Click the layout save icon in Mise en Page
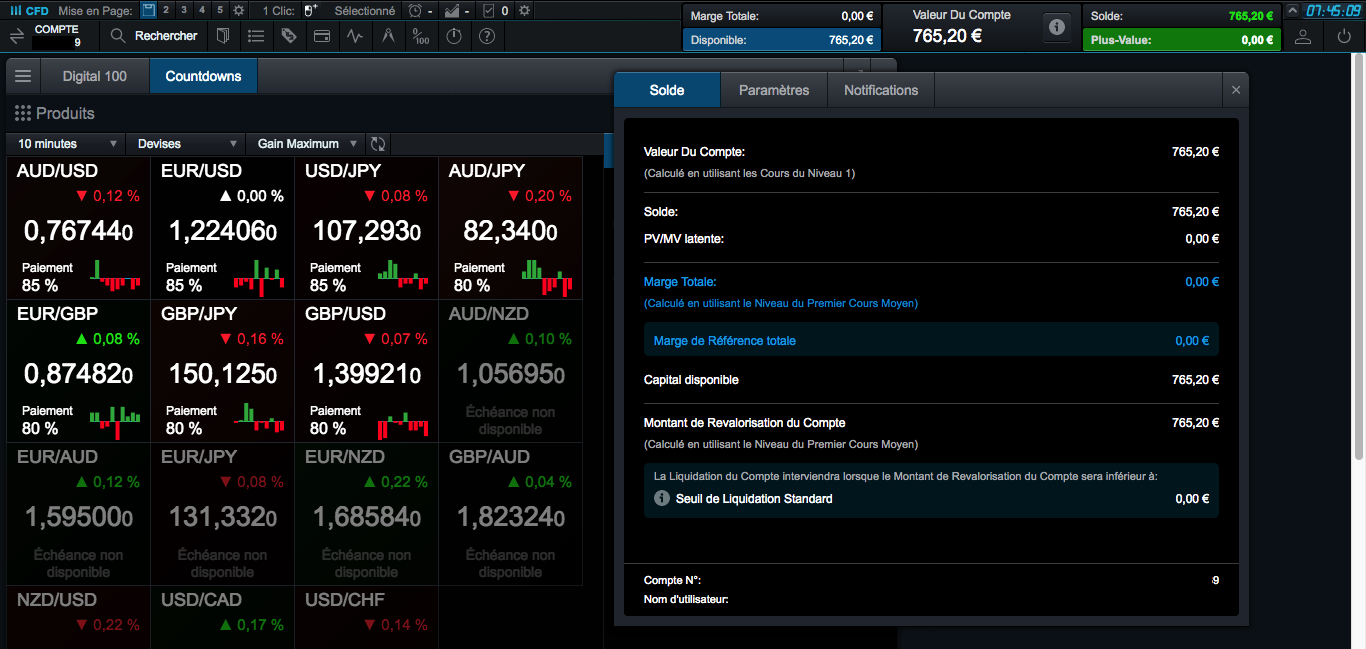1366x649 pixels. (149, 10)
